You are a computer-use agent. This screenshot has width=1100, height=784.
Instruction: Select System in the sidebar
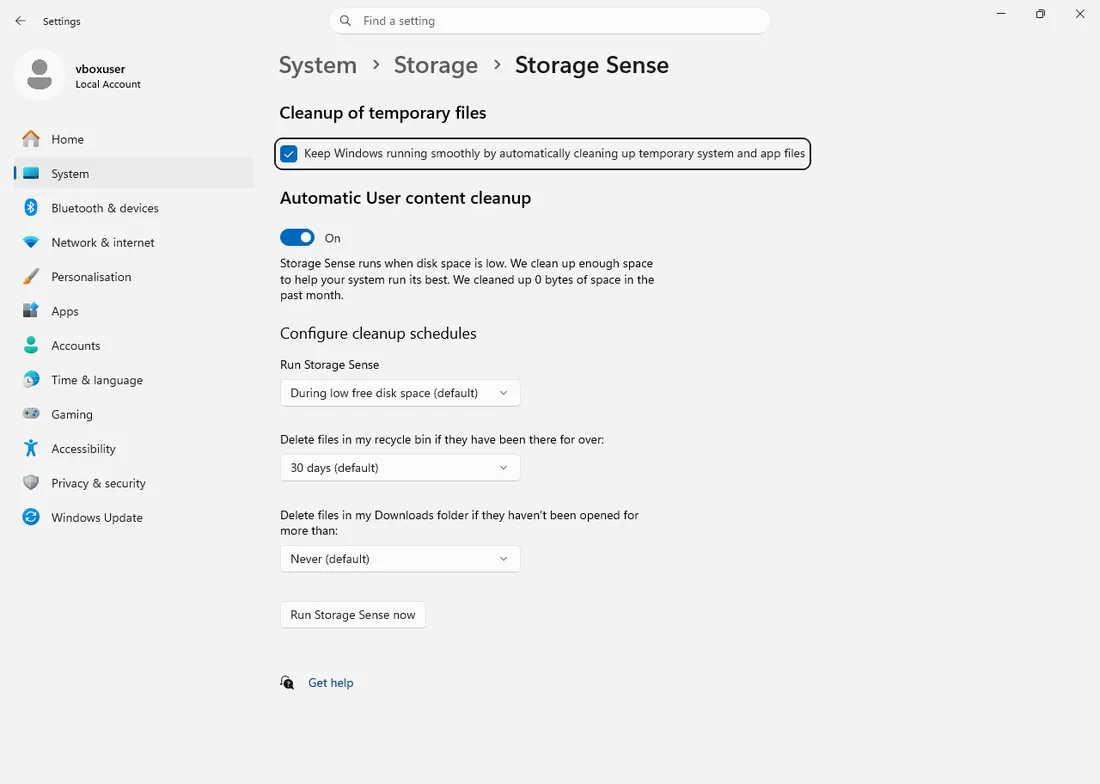tap(134, 173)
